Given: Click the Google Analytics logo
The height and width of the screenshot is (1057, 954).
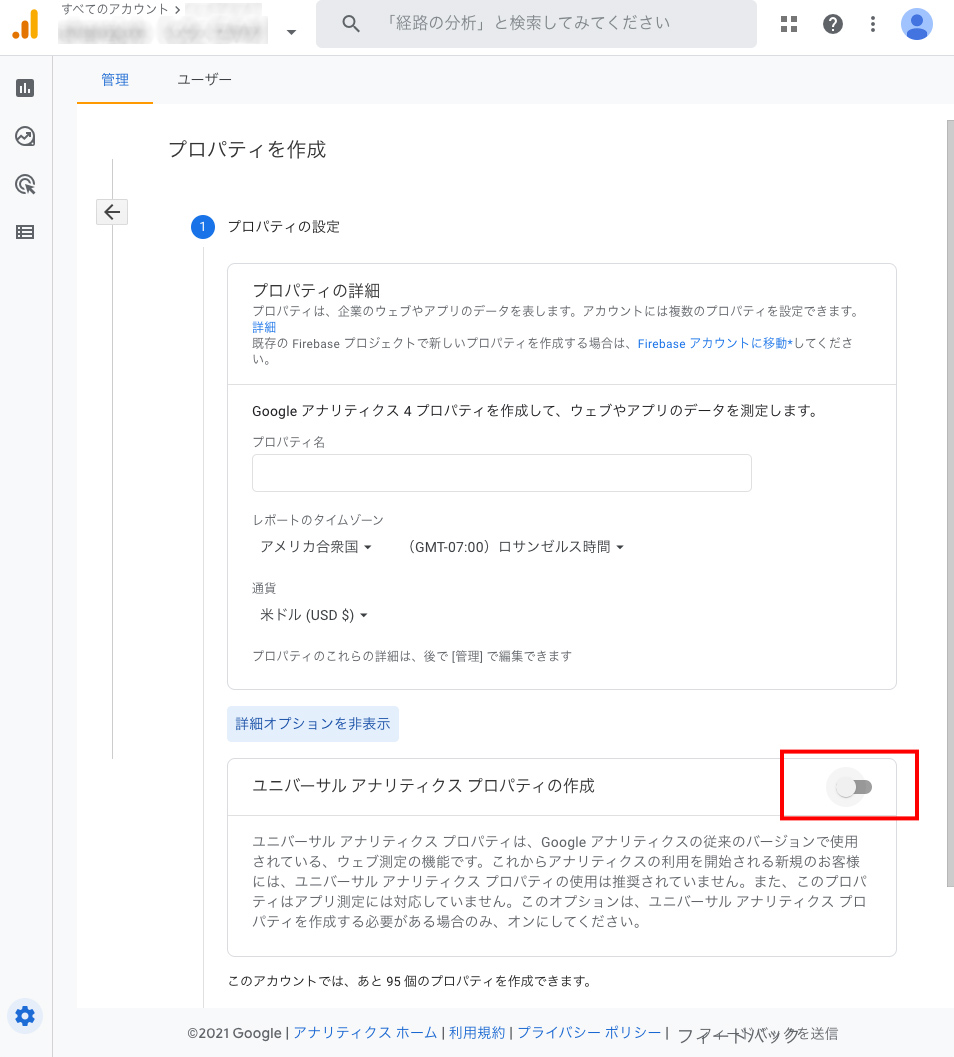Looking at the screenshot, I should tap(26, 24).
